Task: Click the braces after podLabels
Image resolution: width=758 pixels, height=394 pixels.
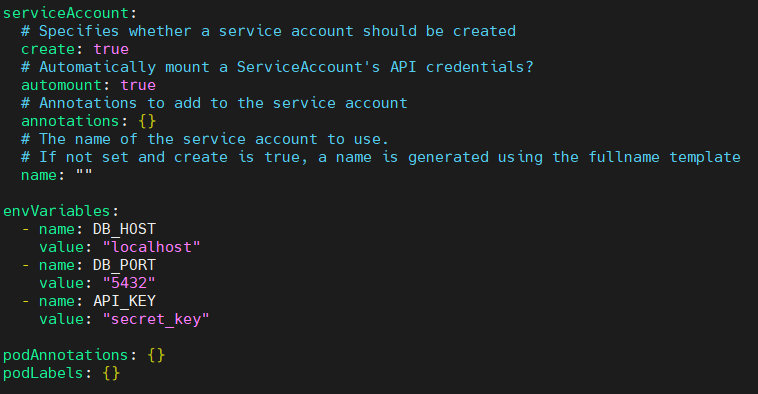Action: click(111, 373)
